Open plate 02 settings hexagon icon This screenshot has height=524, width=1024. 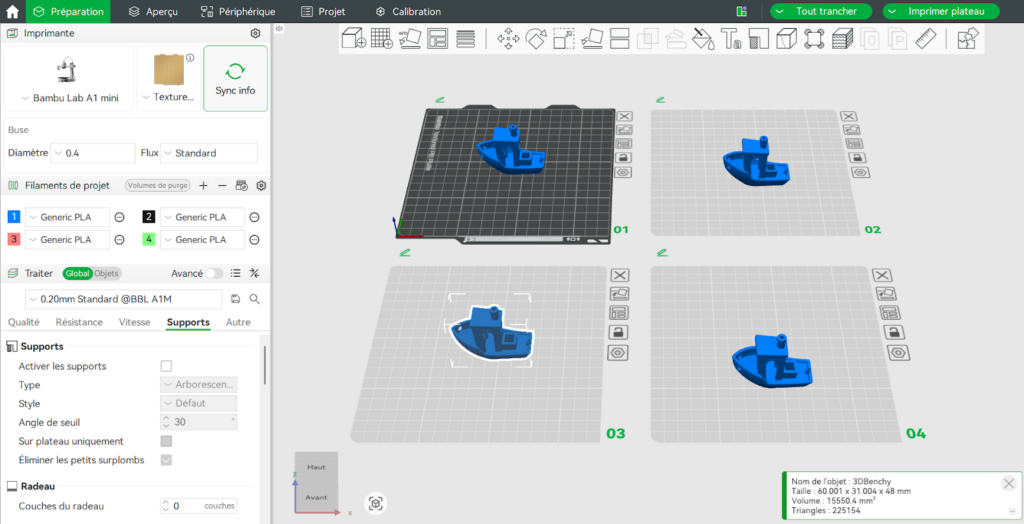tap(860, 172)
